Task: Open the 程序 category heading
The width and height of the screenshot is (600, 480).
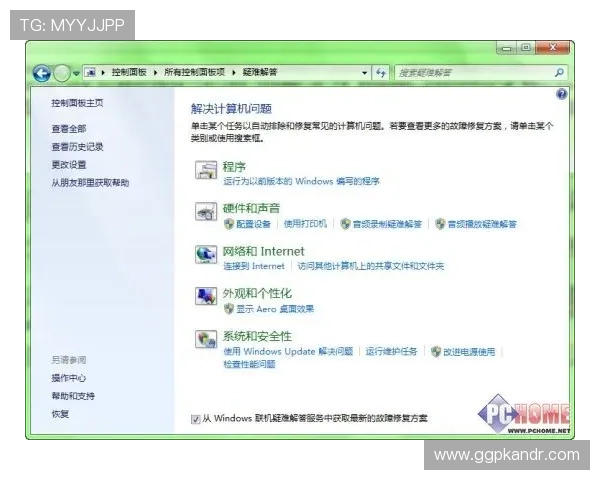Action: pyautogui.click(x=234, y=167)
